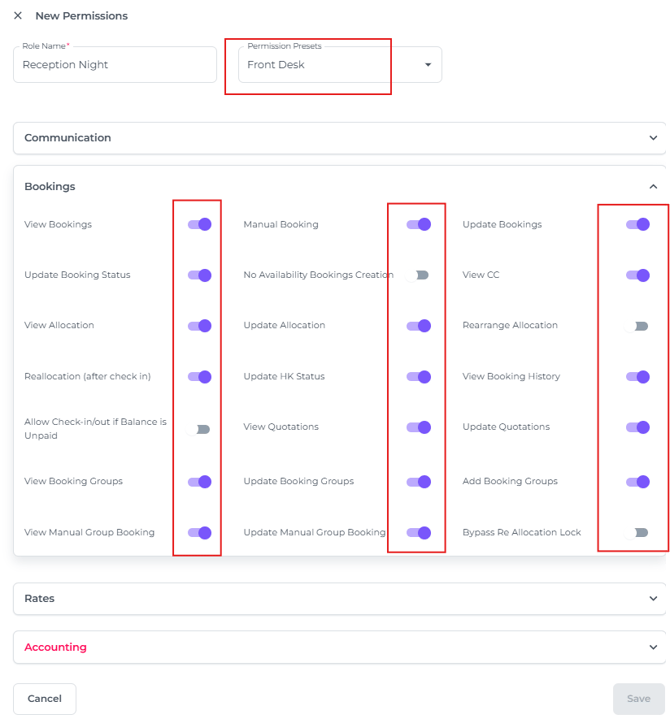The height and width of the screenshot is (719, 670).
Task: Turn off Manual Booking permission
Action: click(x=418, y=225)
